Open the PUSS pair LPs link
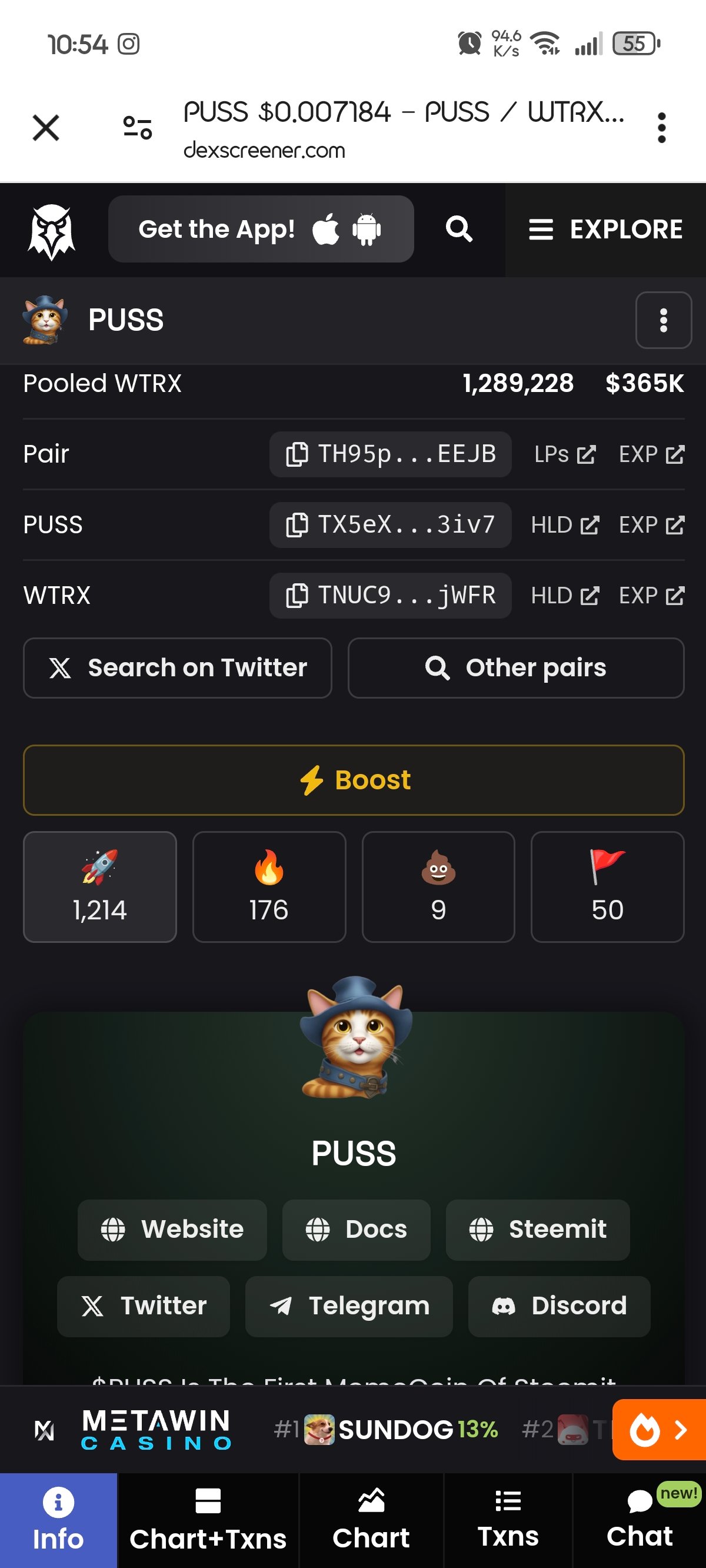 click(565, 454)
